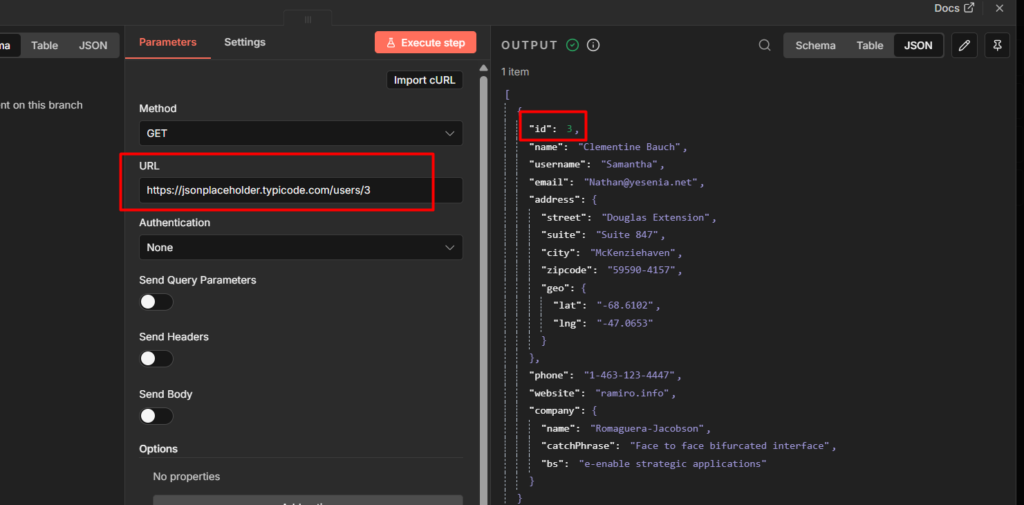This screenshot has height=505, width=1024.
Task: Close the node panel with X
Action: (x=999, y=8)
